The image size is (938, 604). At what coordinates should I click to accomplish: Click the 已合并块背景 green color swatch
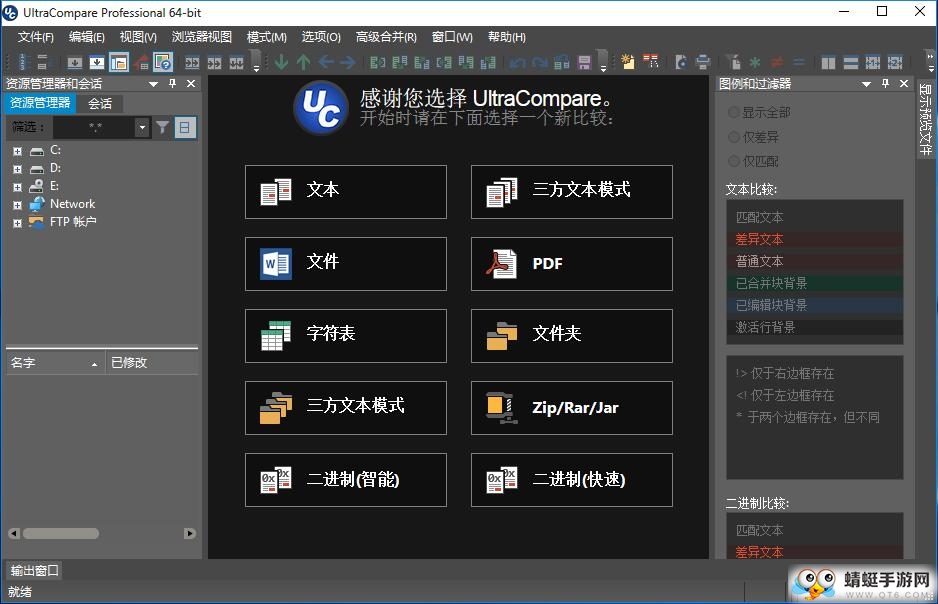tap(815, 283)
